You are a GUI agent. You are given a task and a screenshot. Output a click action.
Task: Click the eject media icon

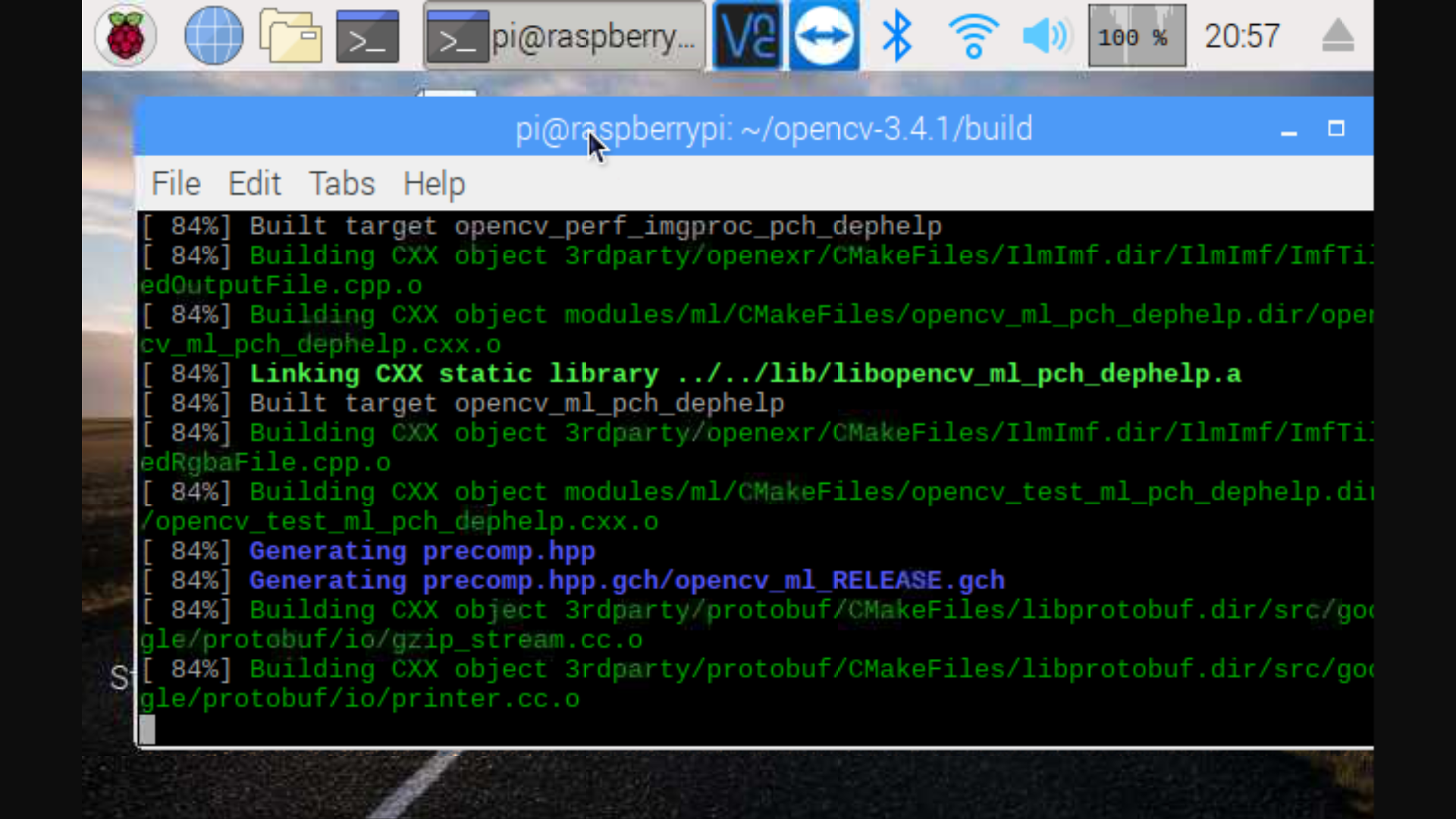coord(1338,36)
